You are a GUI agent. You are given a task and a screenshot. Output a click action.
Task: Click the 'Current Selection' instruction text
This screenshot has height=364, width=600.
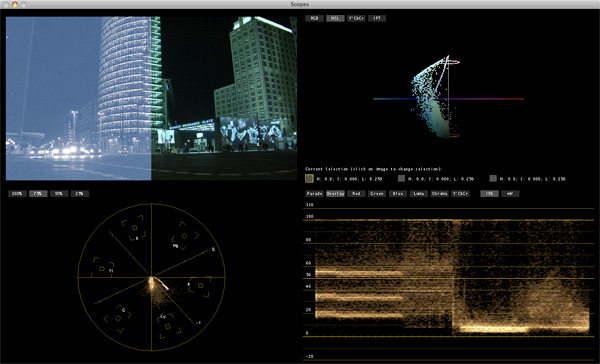[374, 169]
